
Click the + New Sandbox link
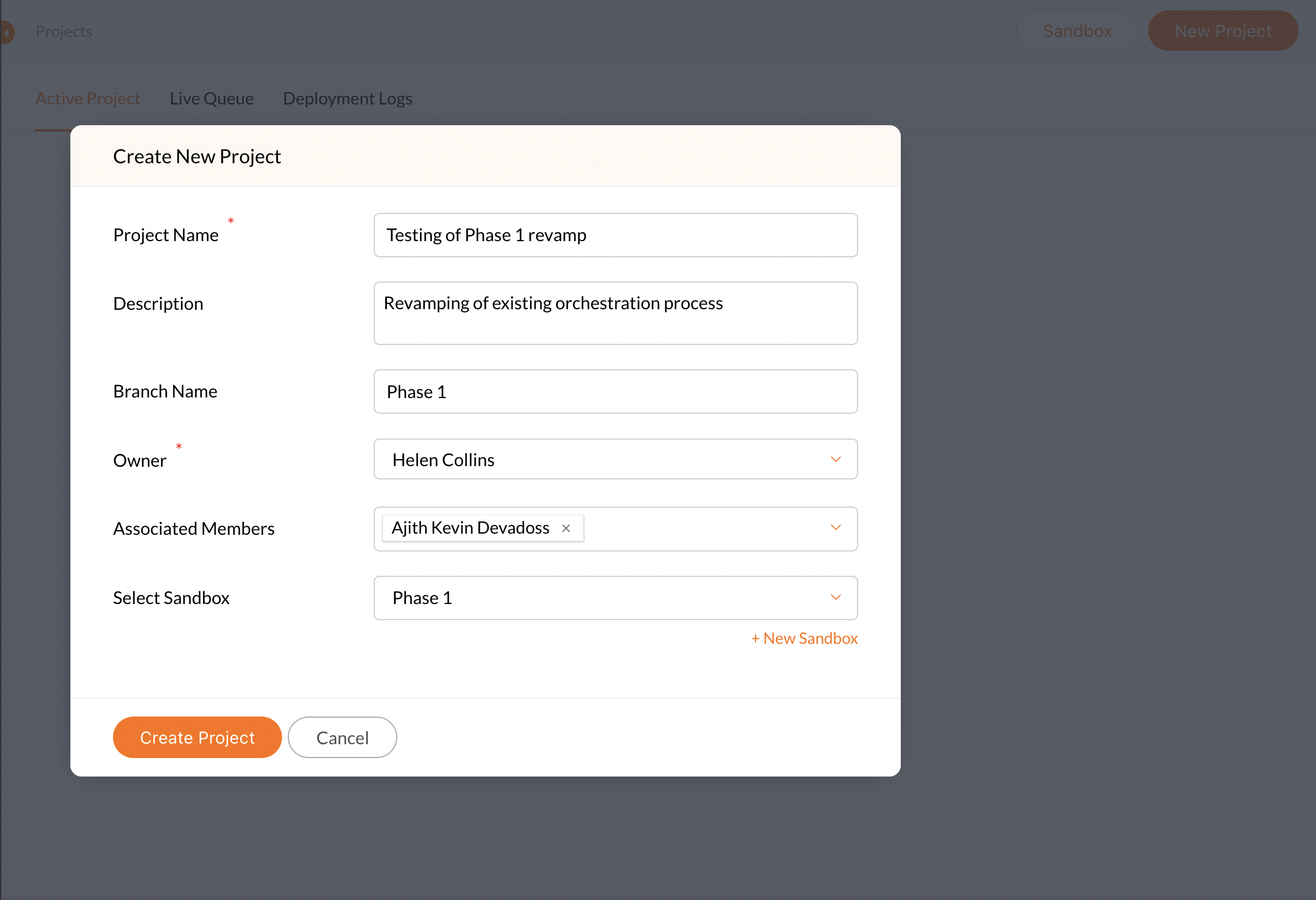804,638
